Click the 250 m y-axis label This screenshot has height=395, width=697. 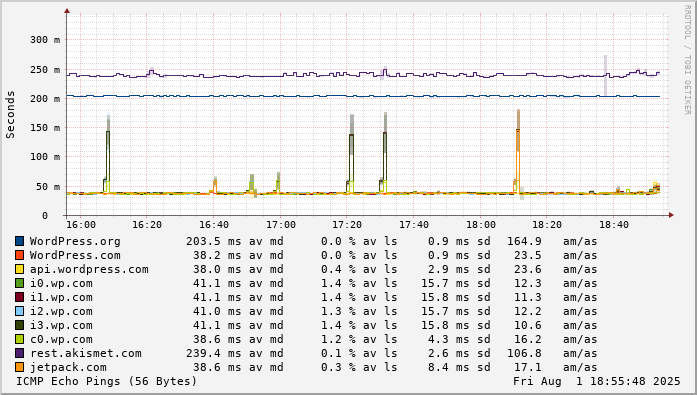coord(45,70)
